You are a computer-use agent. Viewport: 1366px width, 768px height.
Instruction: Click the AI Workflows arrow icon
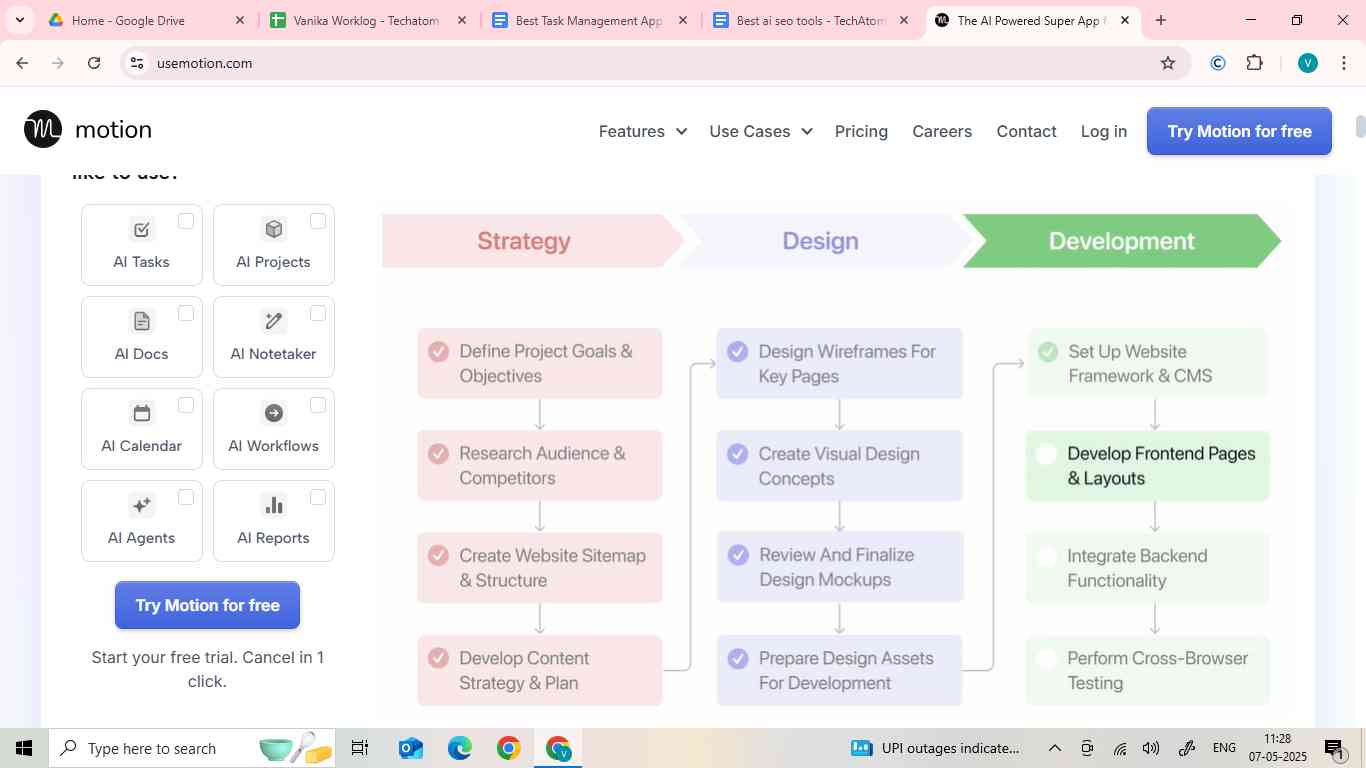coord(273,413)
